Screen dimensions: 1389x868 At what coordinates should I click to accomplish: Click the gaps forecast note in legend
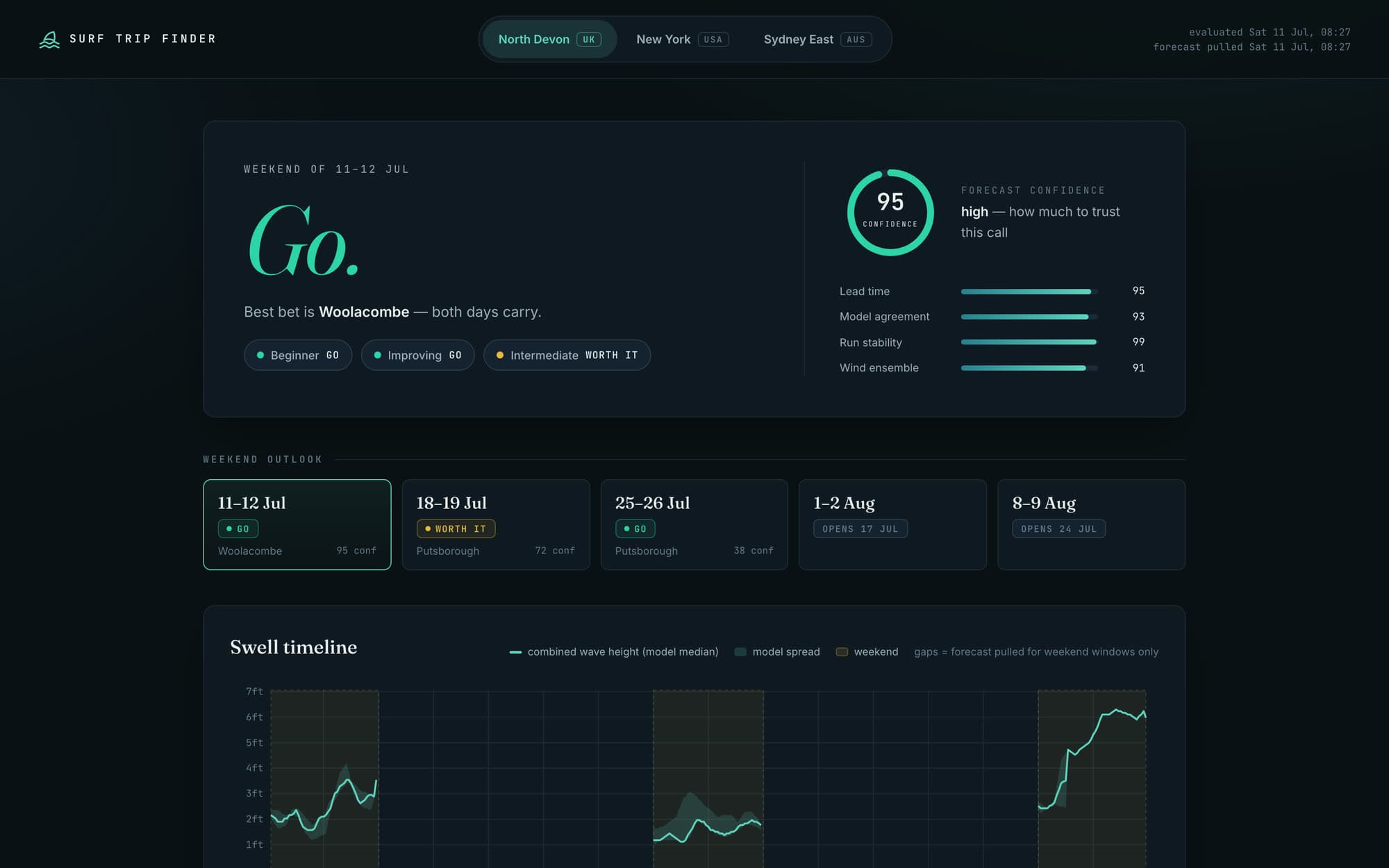1036,652
